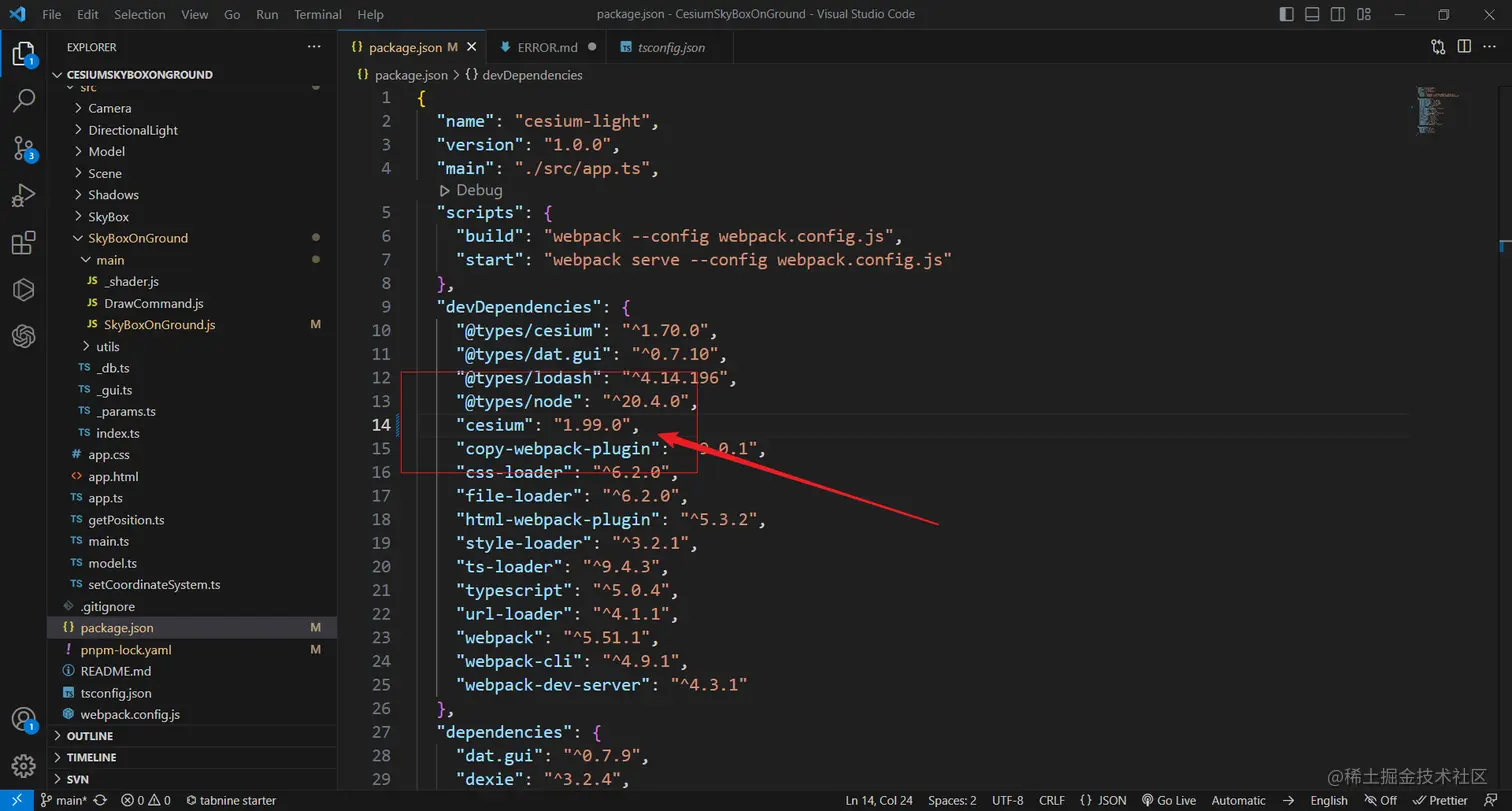Click the Go Live server button

pos(1169,800)
